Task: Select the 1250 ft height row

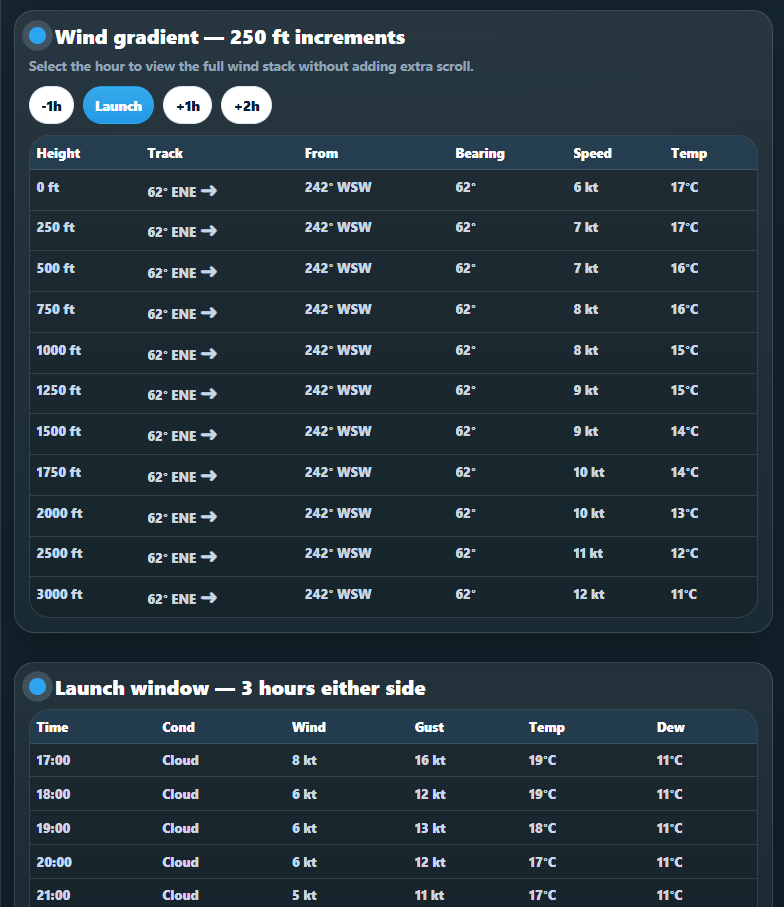Action: click(x=393, y=393)
